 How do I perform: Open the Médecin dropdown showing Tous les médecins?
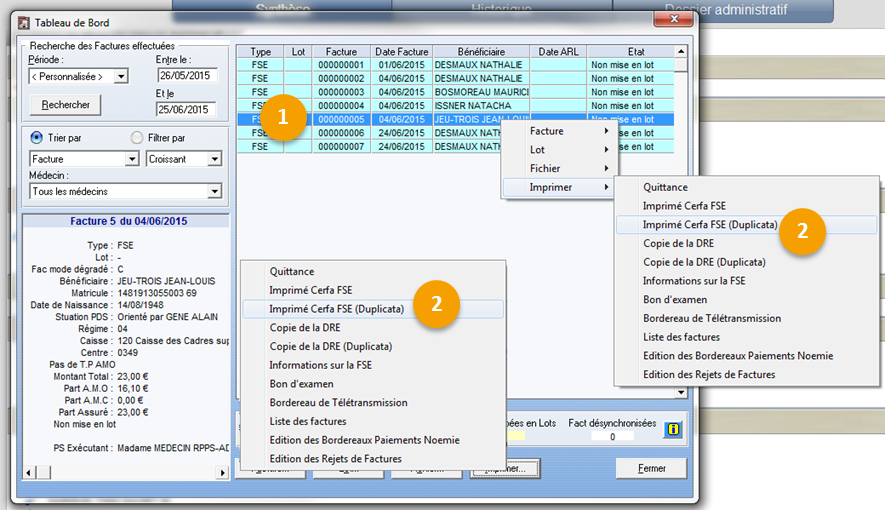(x=214, y=191)
